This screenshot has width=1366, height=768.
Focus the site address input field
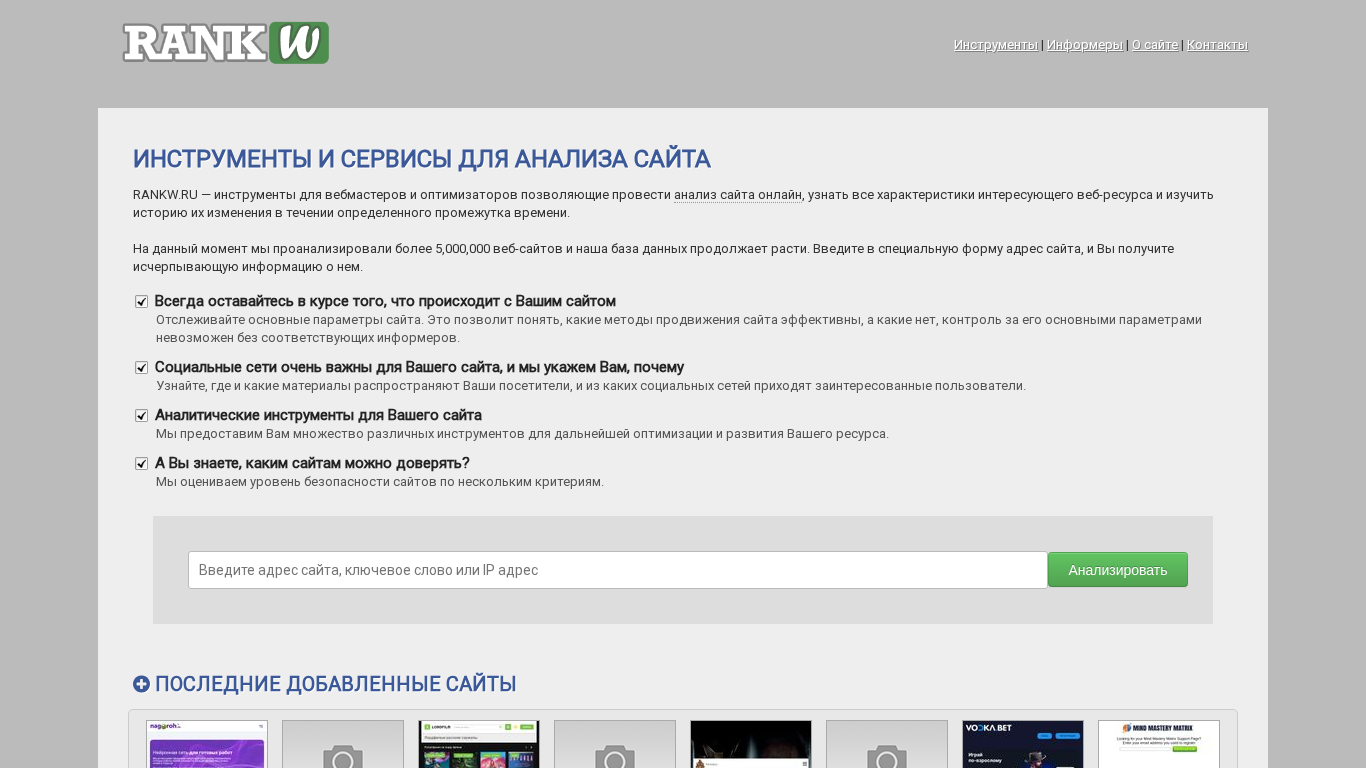click(617, 570)
